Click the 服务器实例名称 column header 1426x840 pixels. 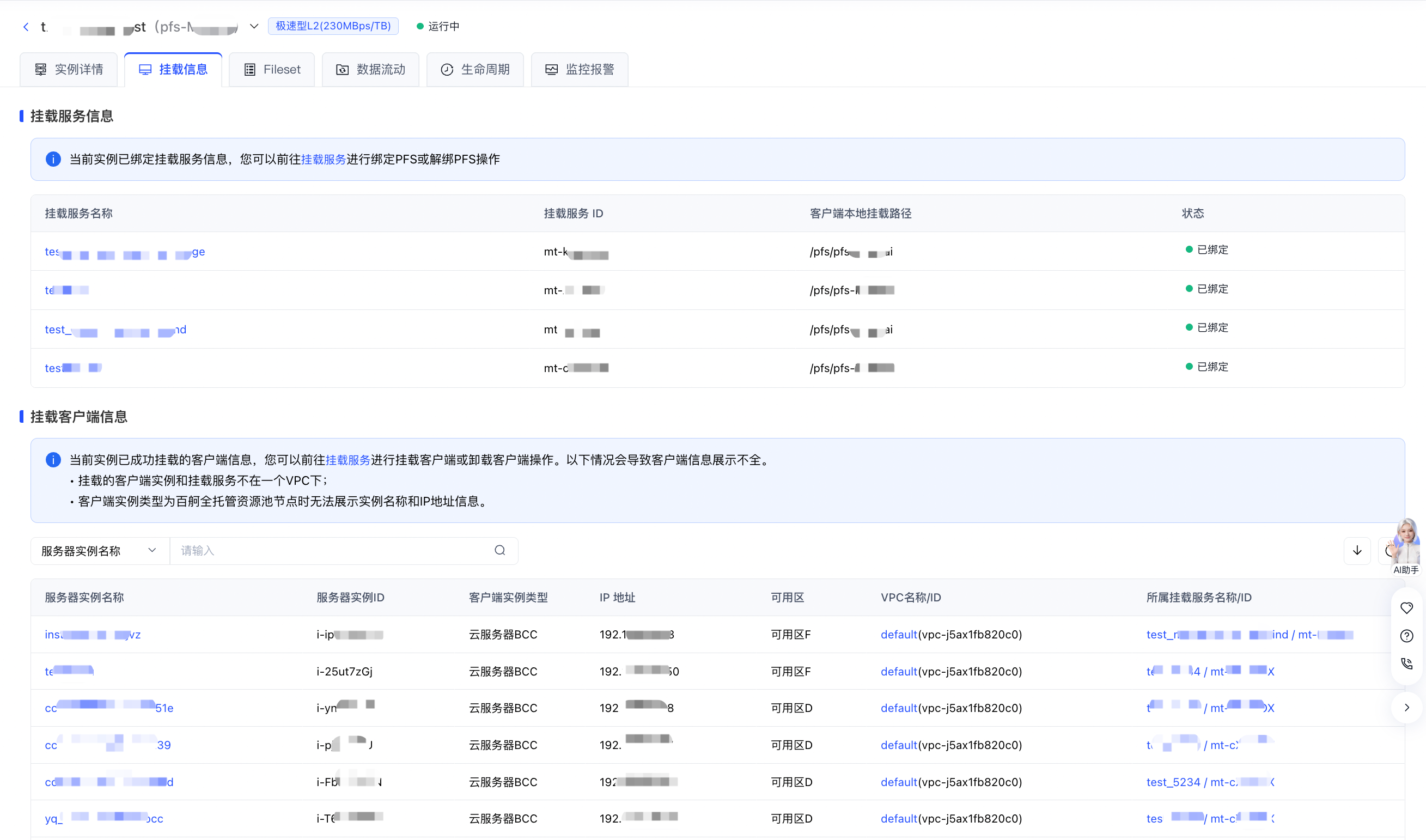(84, 598)
